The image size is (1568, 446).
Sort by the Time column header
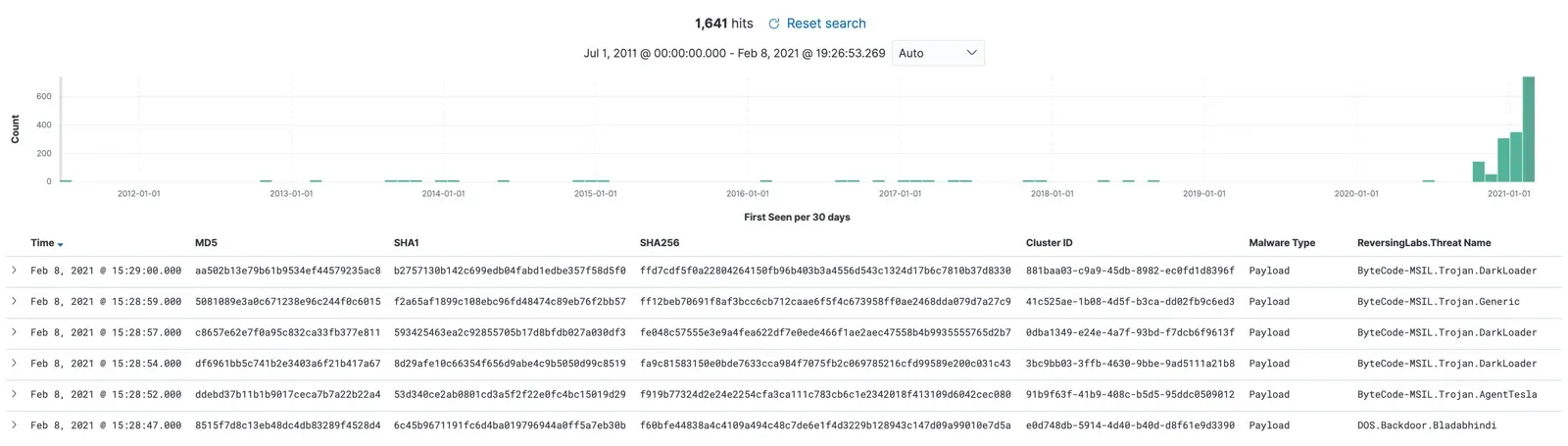[x=42, y=243]
